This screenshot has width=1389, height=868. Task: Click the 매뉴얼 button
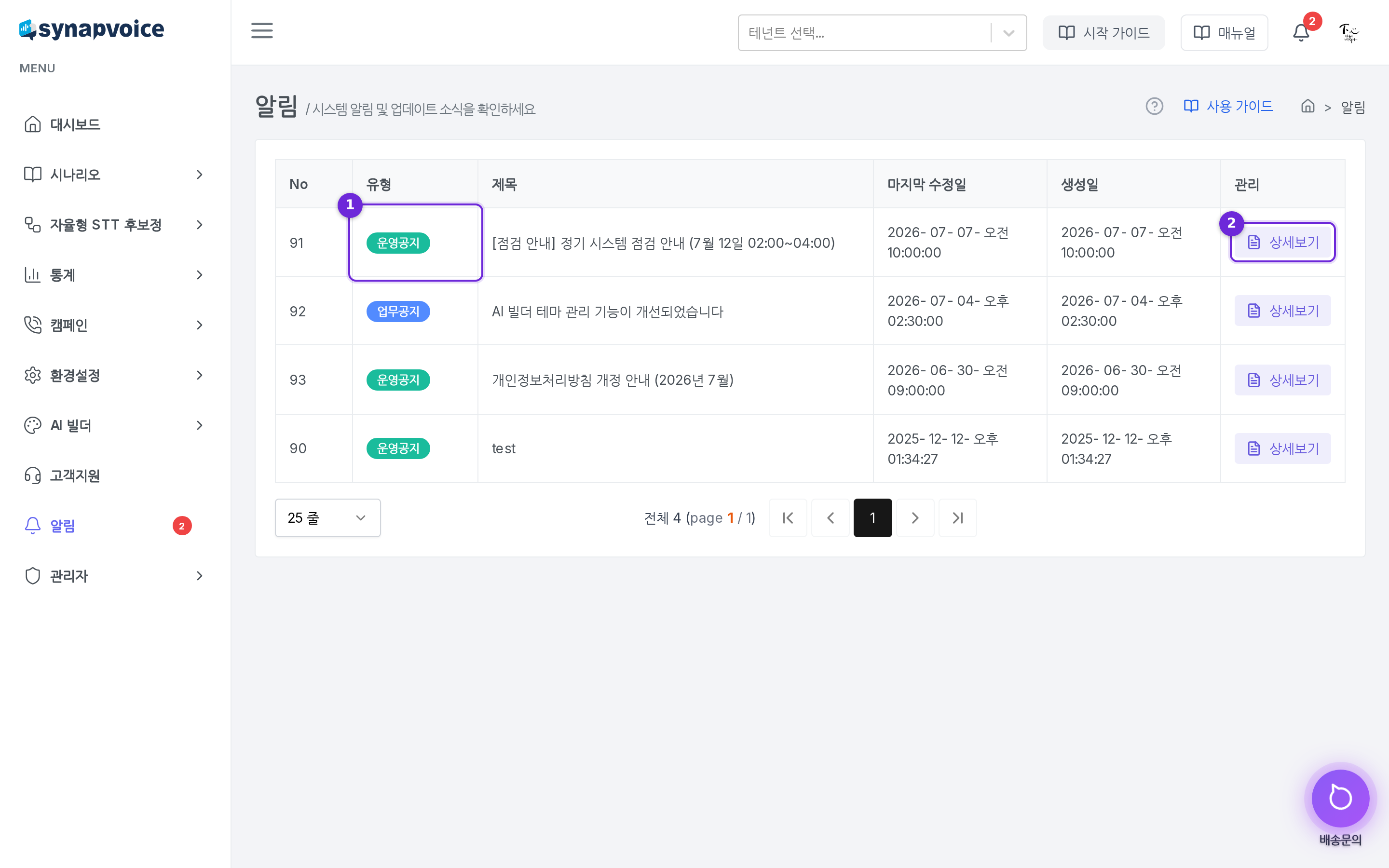point(1224,33)
